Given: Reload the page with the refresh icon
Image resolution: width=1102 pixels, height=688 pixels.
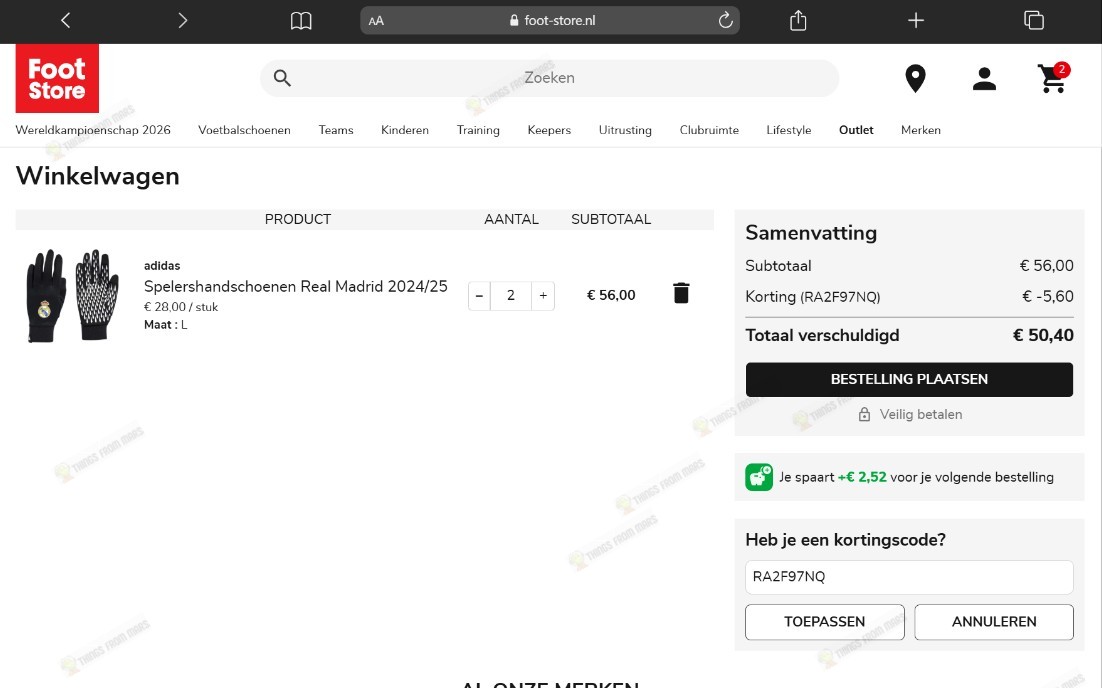Looking at the screenshot, I should tap(725, 20).
